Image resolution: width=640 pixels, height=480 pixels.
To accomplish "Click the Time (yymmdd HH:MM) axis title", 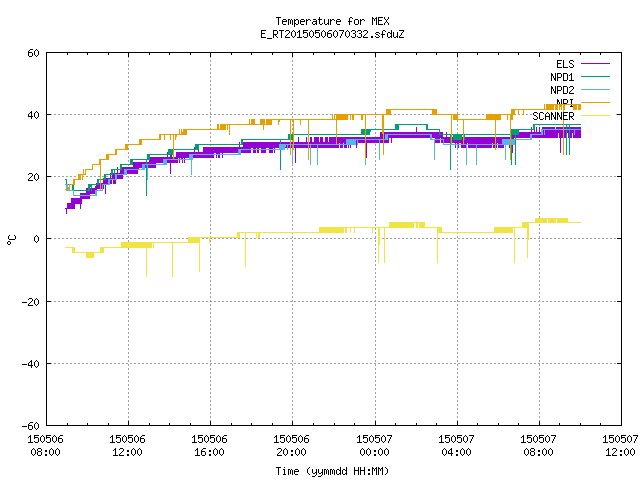I will (x=332, y=471).
